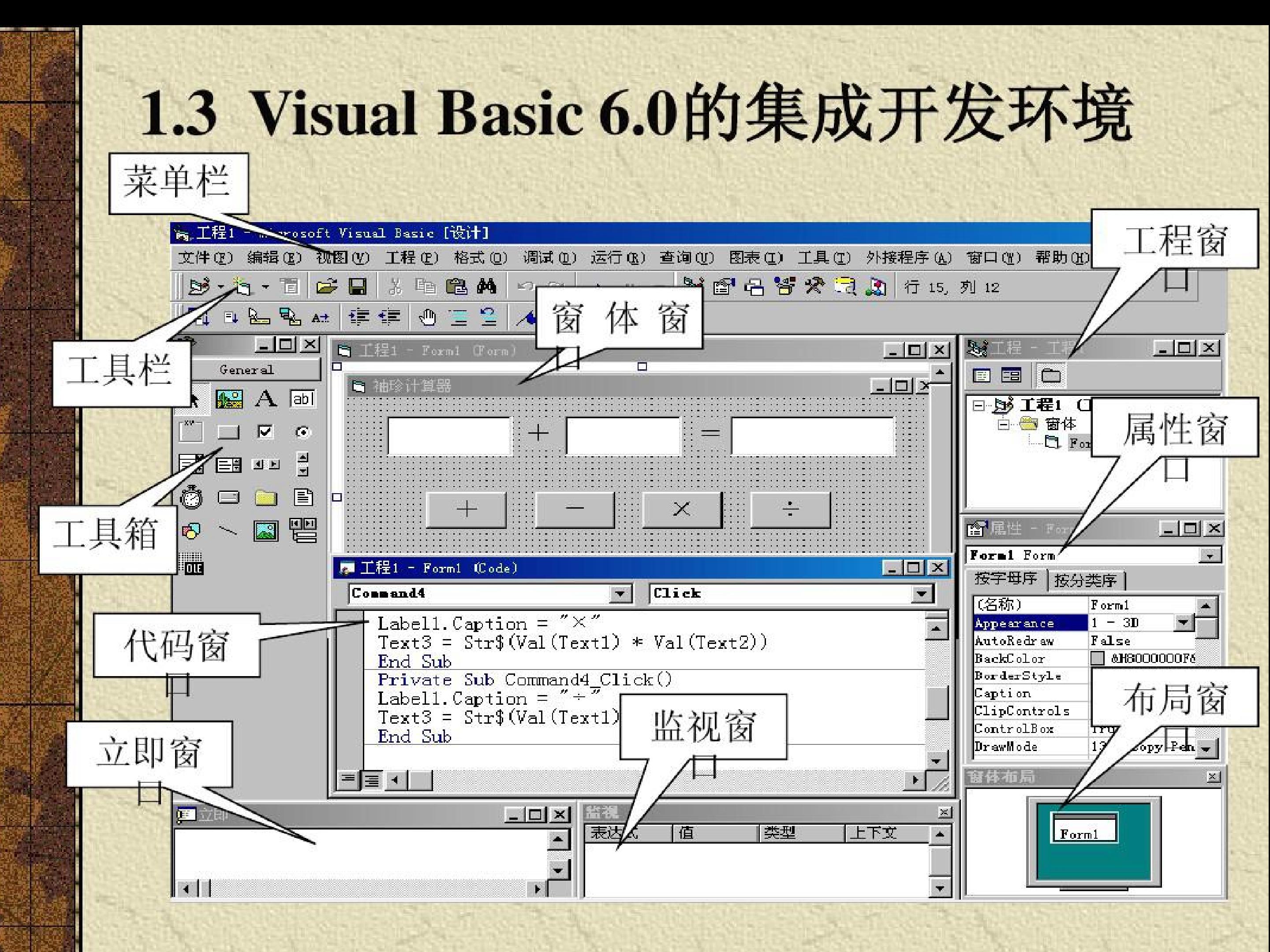Click the Form1 thumbnail in layout window
Viewport: 1270px width, 952px height.
(1084, 827)
